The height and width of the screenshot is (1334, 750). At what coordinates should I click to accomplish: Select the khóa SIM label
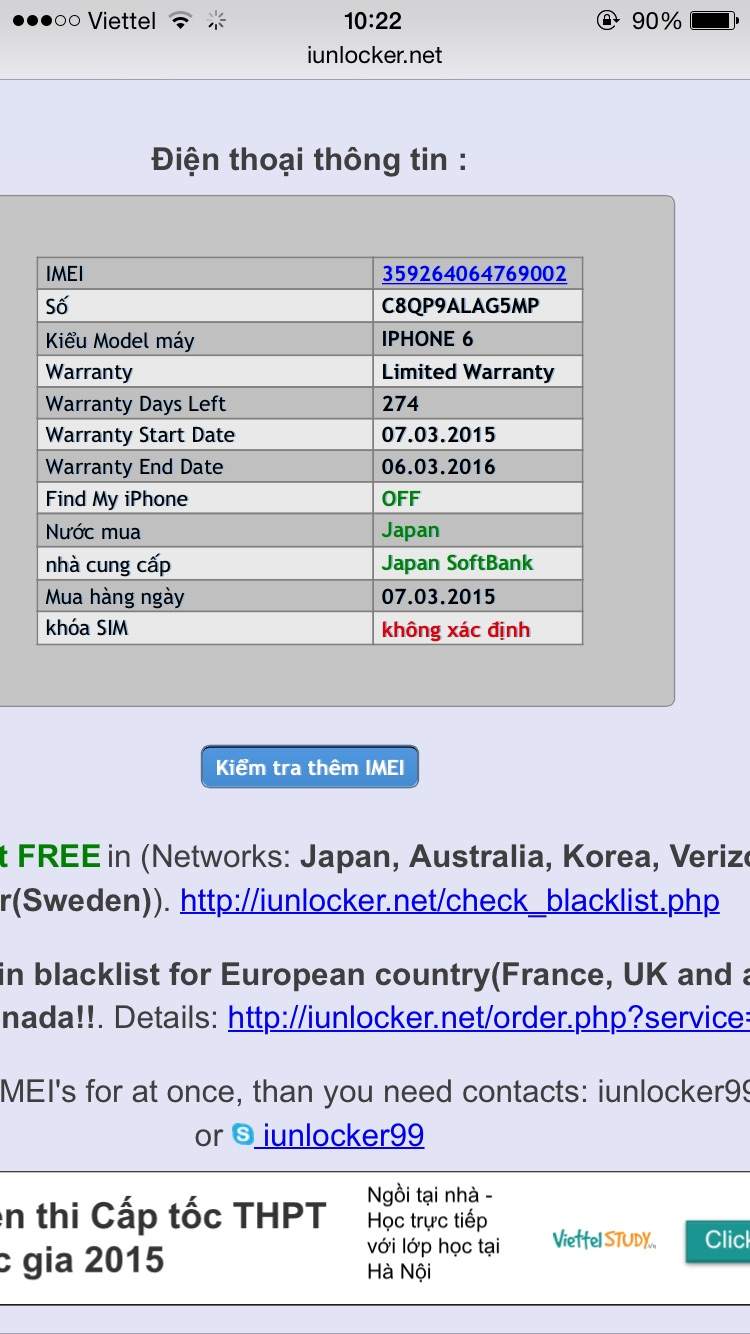point(87,628)
